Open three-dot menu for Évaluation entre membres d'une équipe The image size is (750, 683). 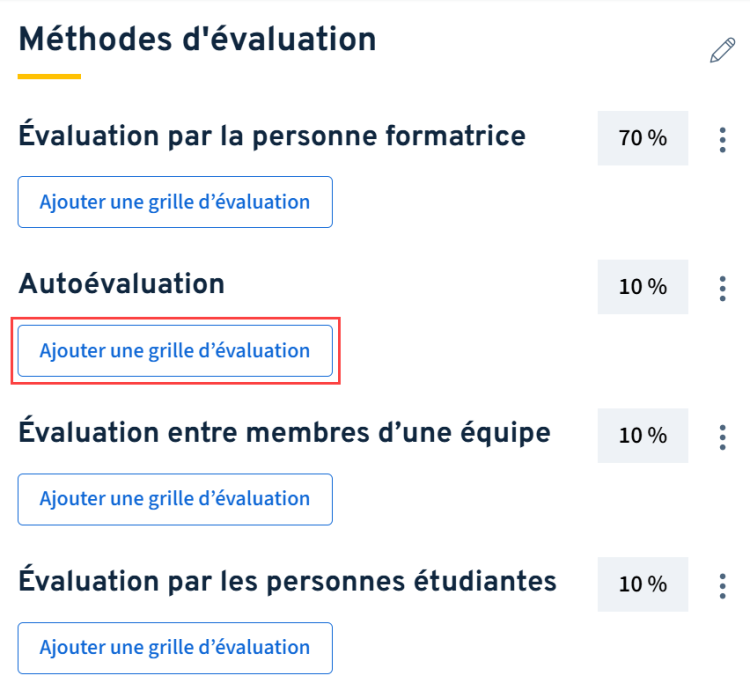tap(722, 437)
